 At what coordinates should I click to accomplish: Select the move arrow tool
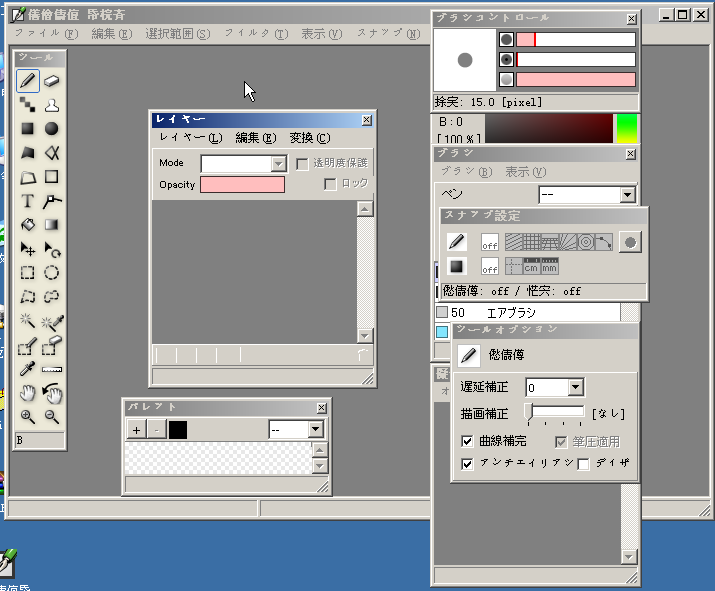[x=27, y=249]
